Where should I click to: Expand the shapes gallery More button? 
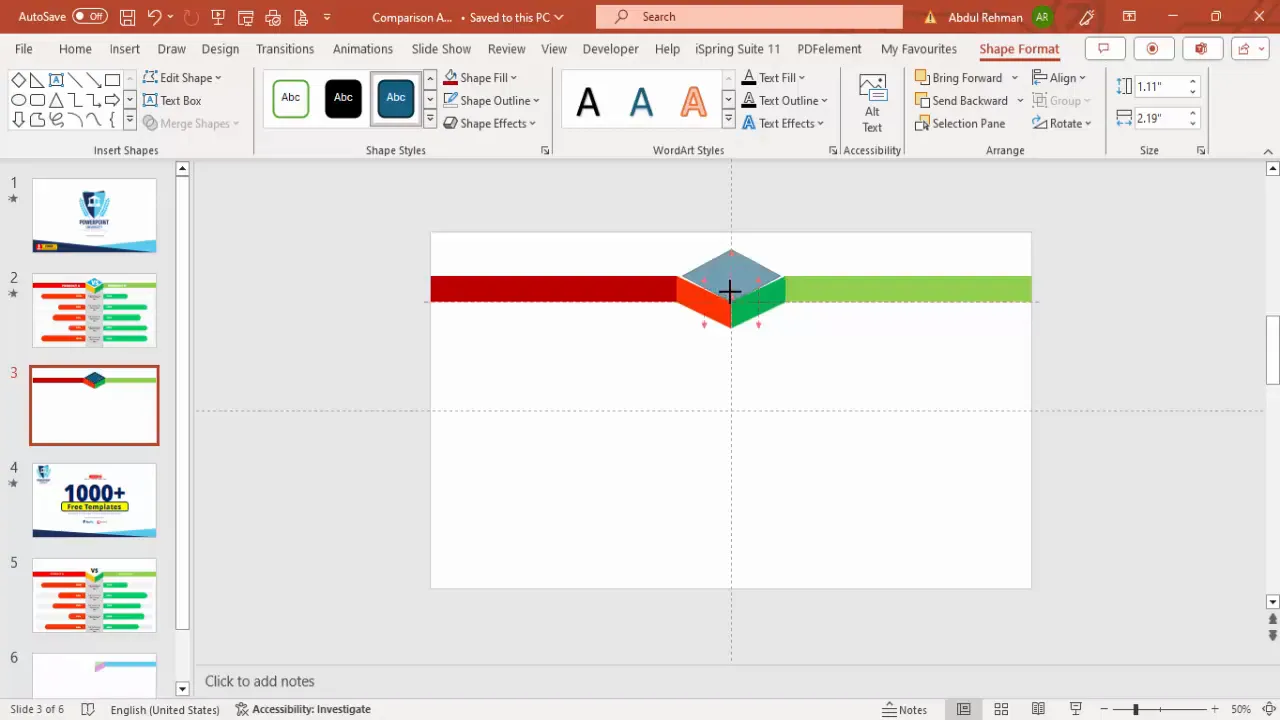pyautogui.click(x=130, y=120)
